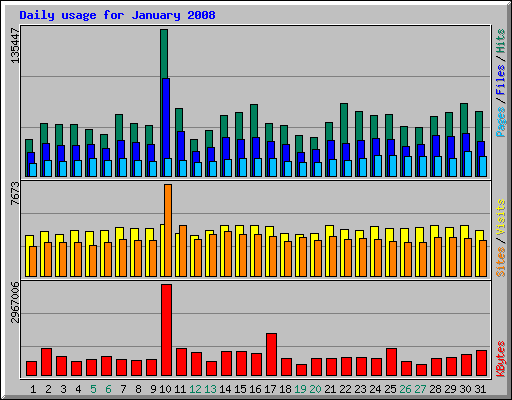Click day label 2 on the x-axis
The width and height of the screenshot is (512, 400).
(48, 389)
